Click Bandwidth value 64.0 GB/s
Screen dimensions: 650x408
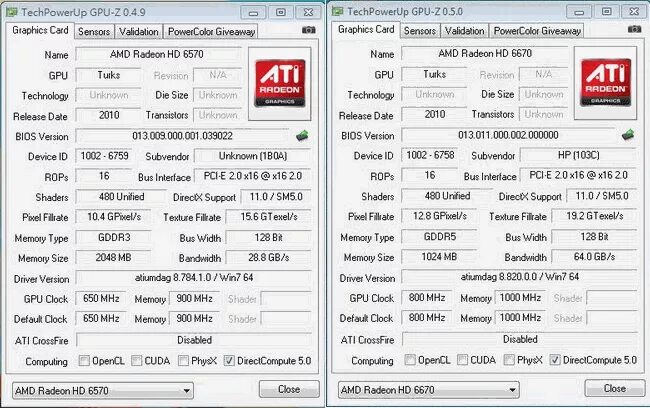[x=594, y=257]
